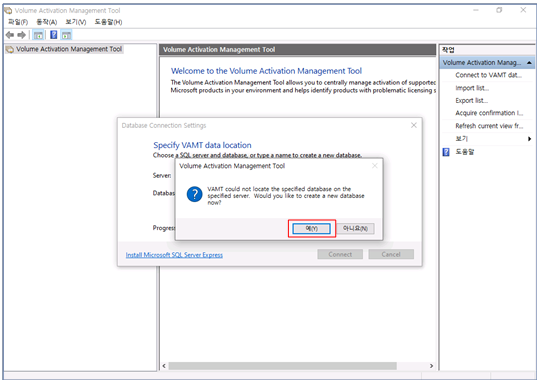
Task: Click Refresh current view fr... action
Action: pyautogui.click(x=489, y=126)
